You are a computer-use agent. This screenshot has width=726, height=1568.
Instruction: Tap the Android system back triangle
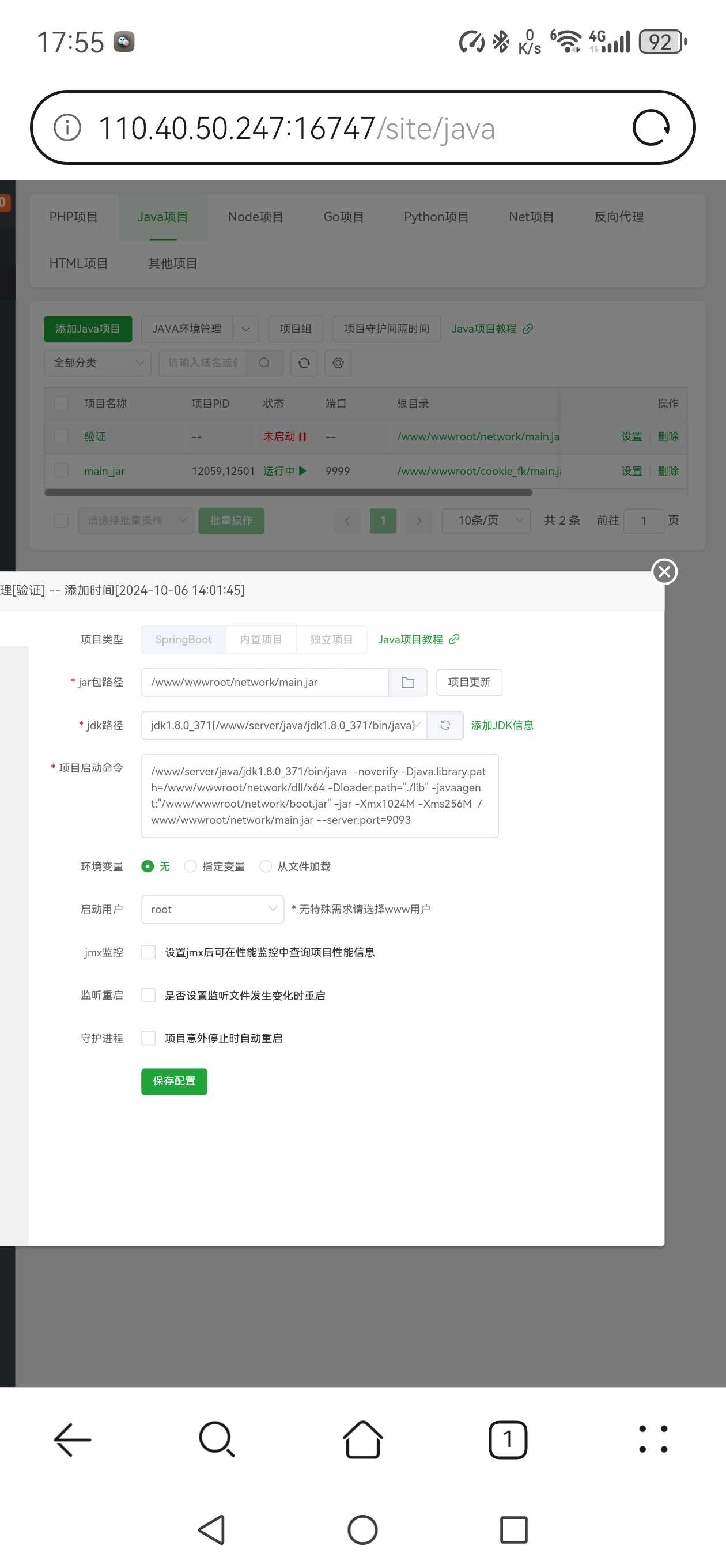[213, 1529]
